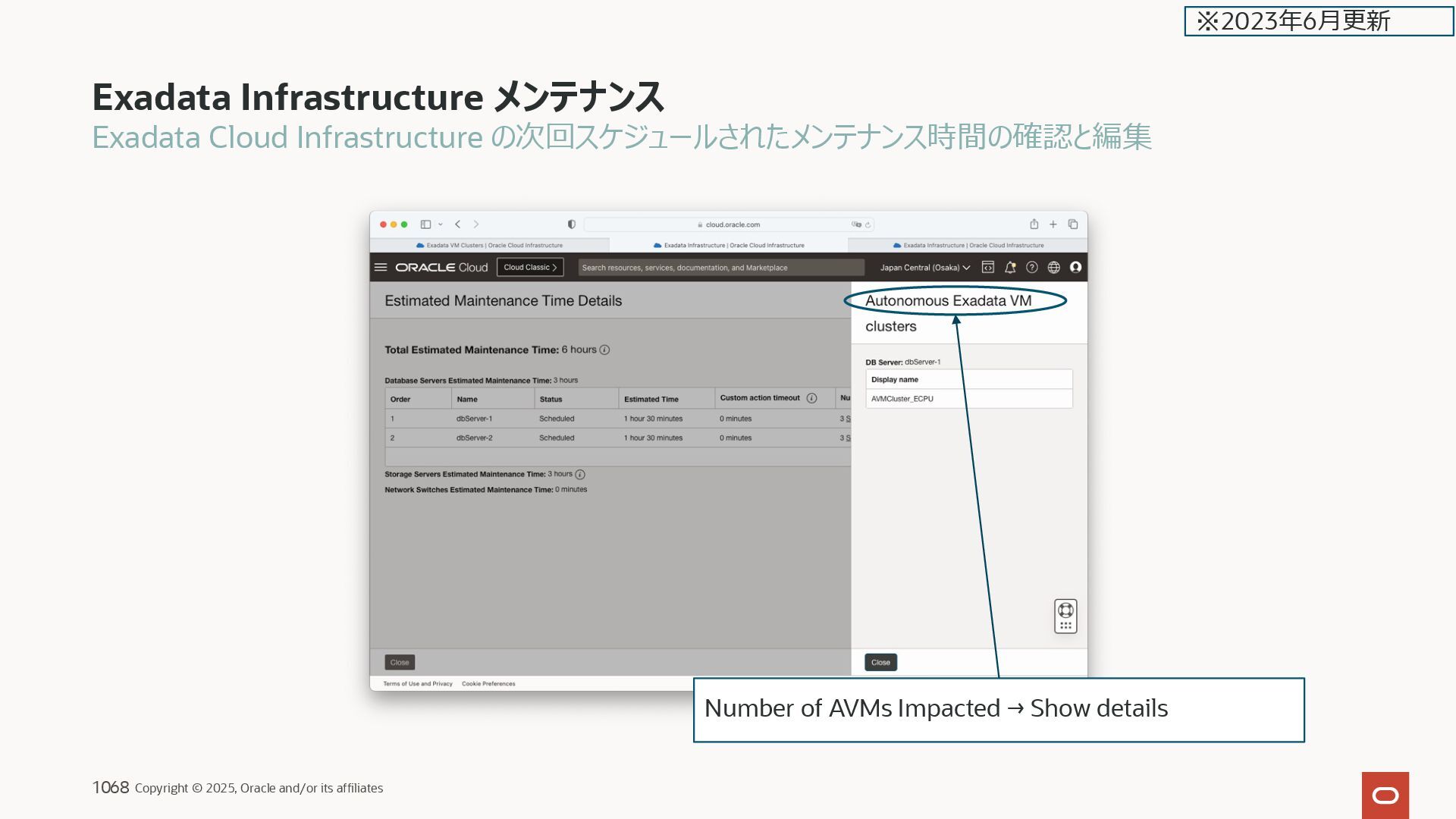Open the help question mark menu
The height and width of the screenshot is (819, 1456).
1031,268
